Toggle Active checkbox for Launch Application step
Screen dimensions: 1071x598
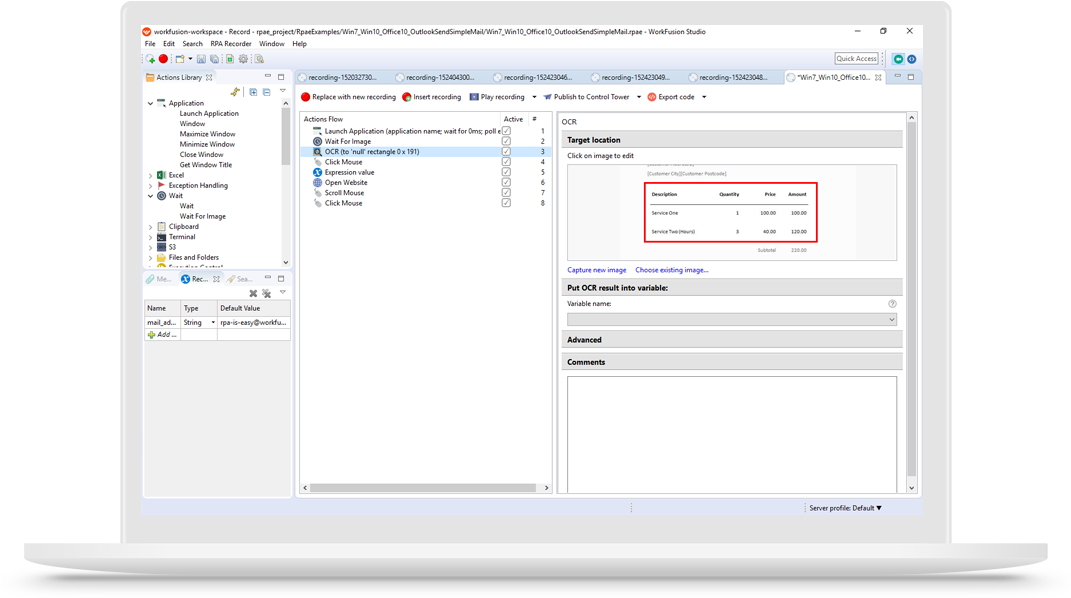coord(506,130)
